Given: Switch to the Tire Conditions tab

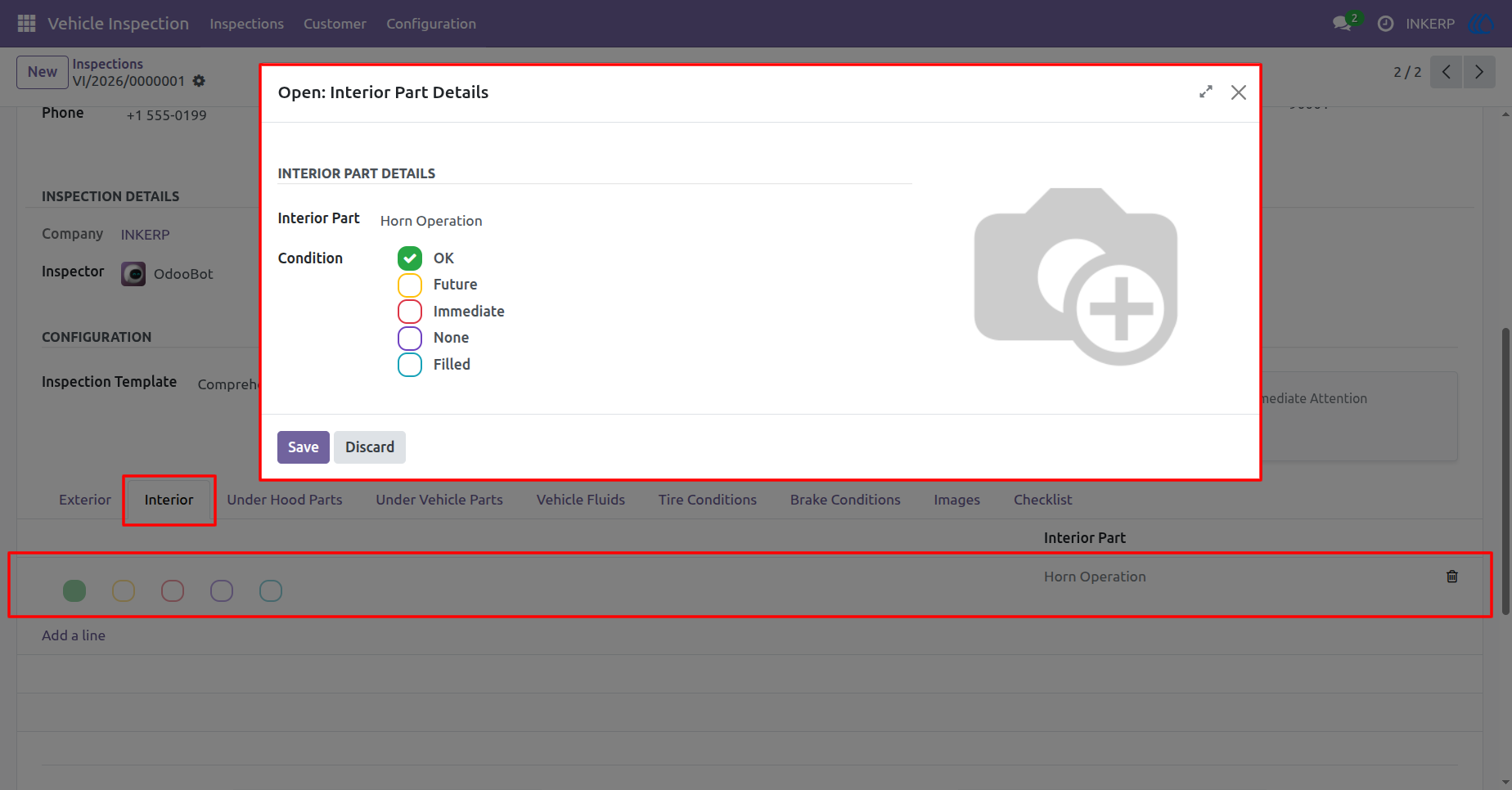Looking at the screenshot, I should (x=708, y=500).
